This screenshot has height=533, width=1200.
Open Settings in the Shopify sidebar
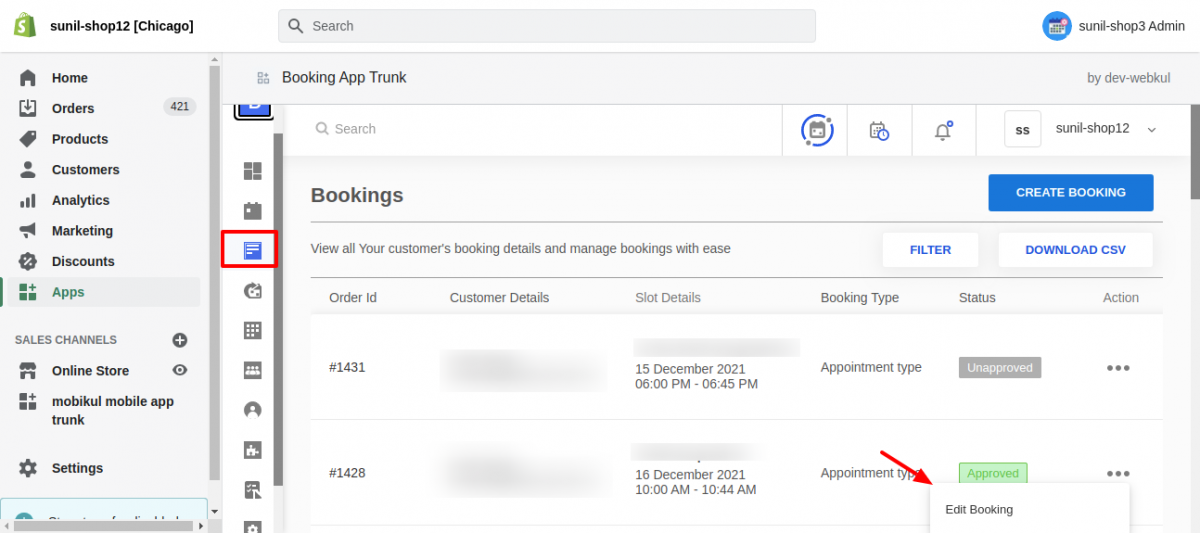coord(77,468)
